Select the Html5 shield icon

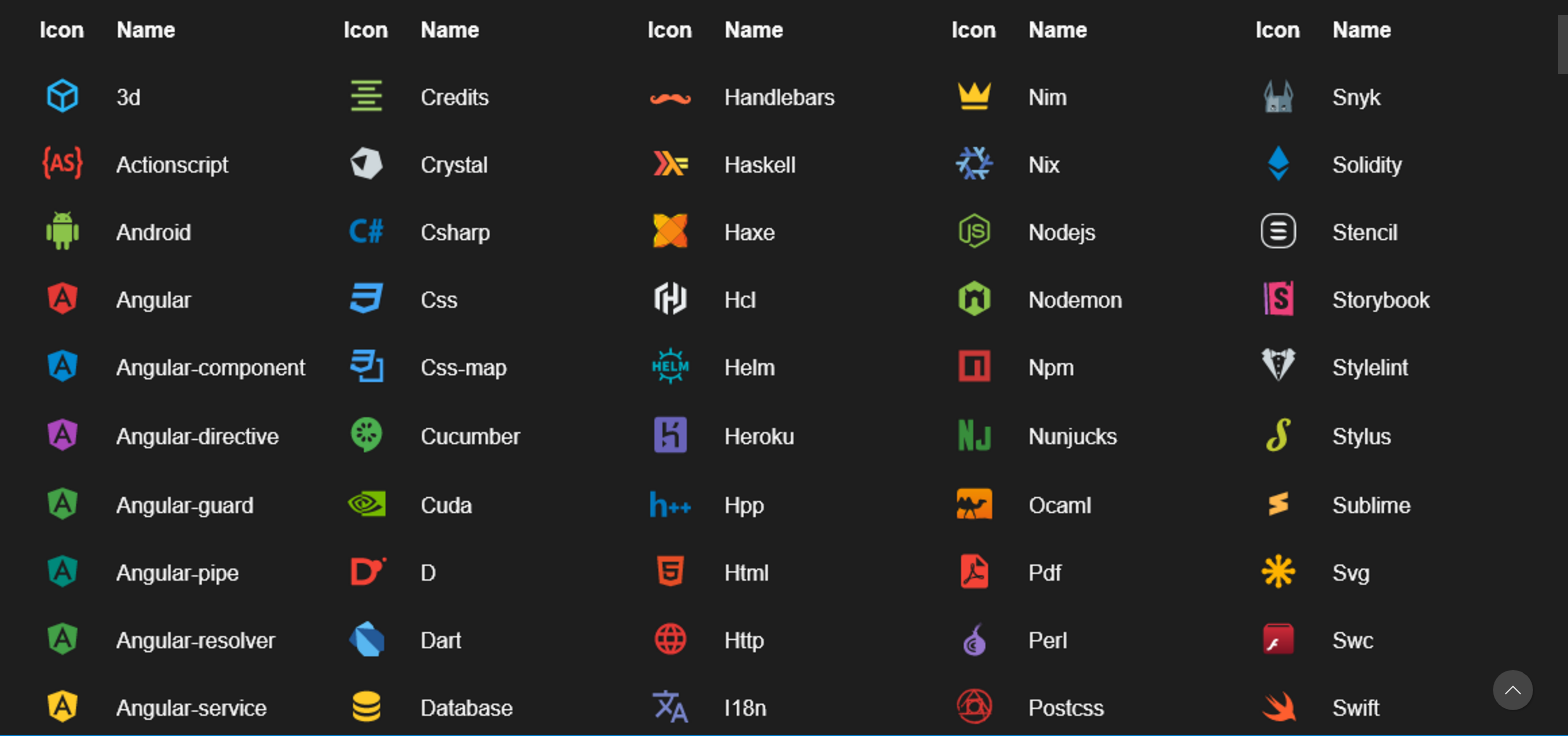point(670,572)
